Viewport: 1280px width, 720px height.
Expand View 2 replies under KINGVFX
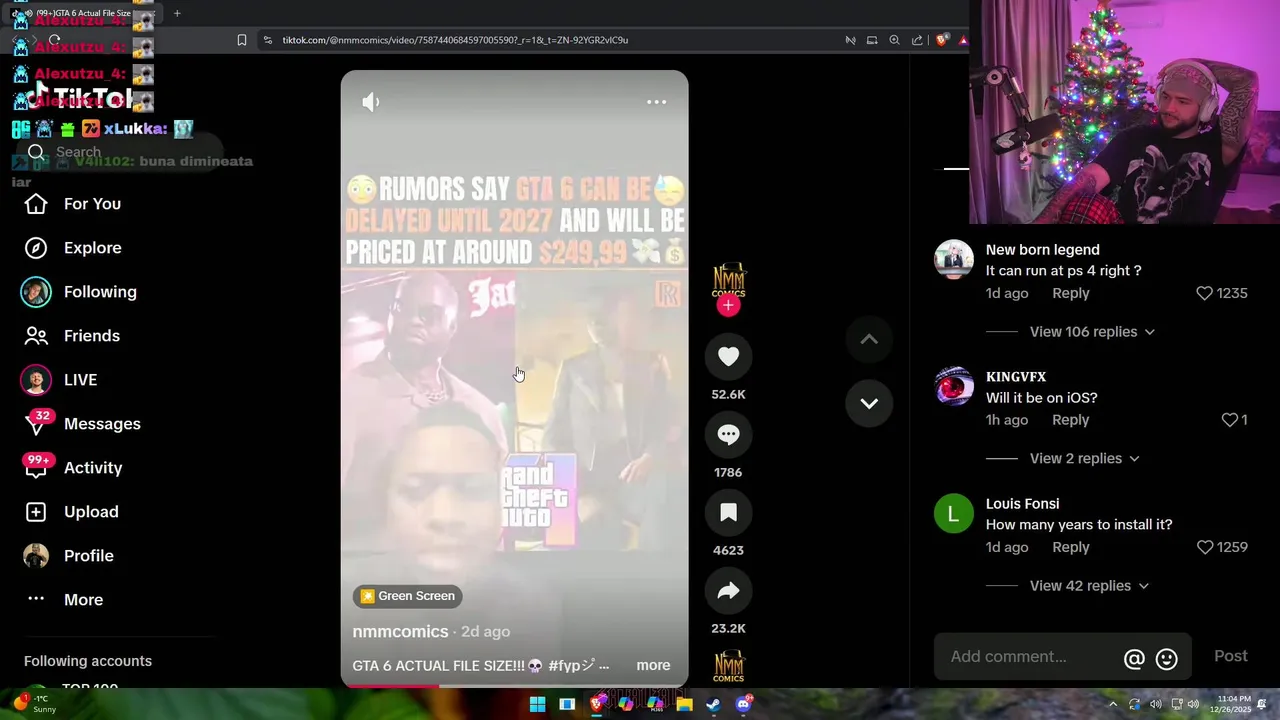pos(1084,459)
